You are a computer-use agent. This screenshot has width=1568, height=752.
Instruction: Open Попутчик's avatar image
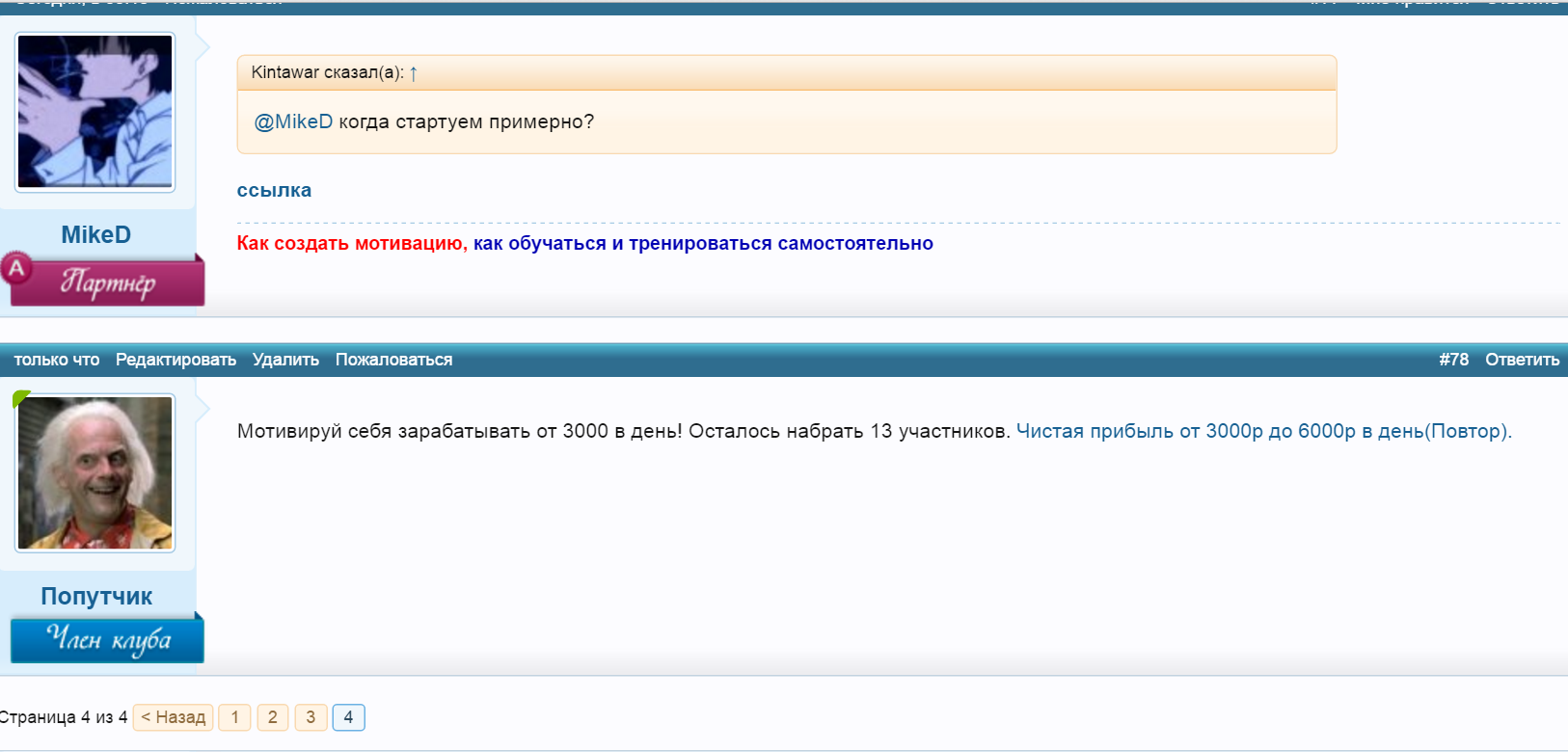95,473
